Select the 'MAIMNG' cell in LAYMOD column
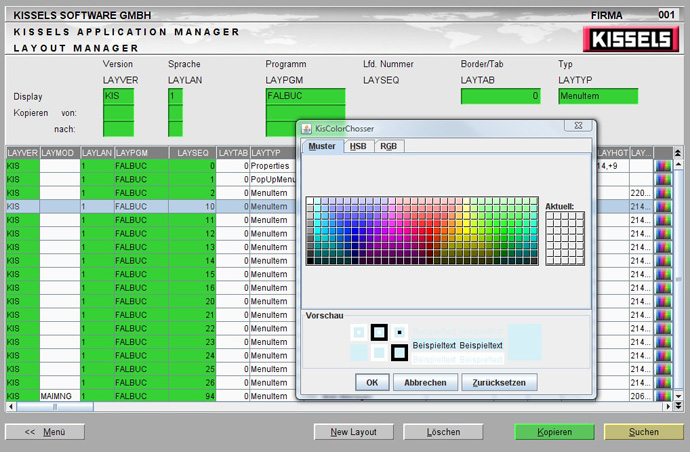The height and width of the screenshot is (452, 690). [60, 396]
